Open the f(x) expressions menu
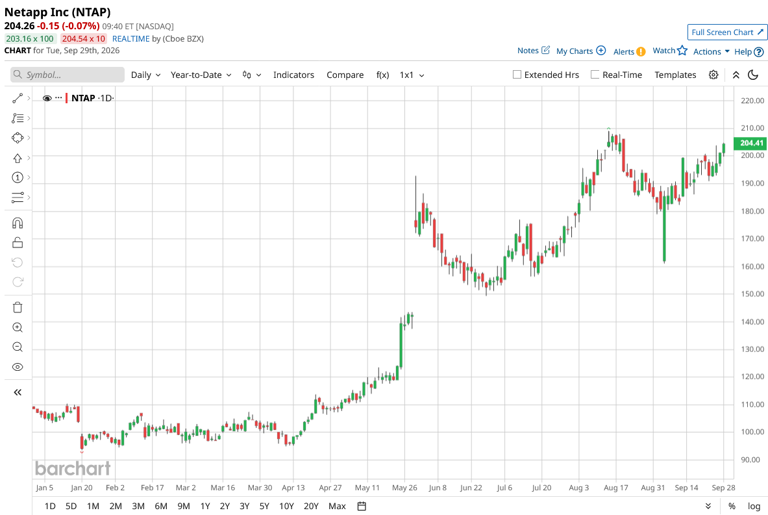Screen dimensions: 768x515 tap(383, 75)
